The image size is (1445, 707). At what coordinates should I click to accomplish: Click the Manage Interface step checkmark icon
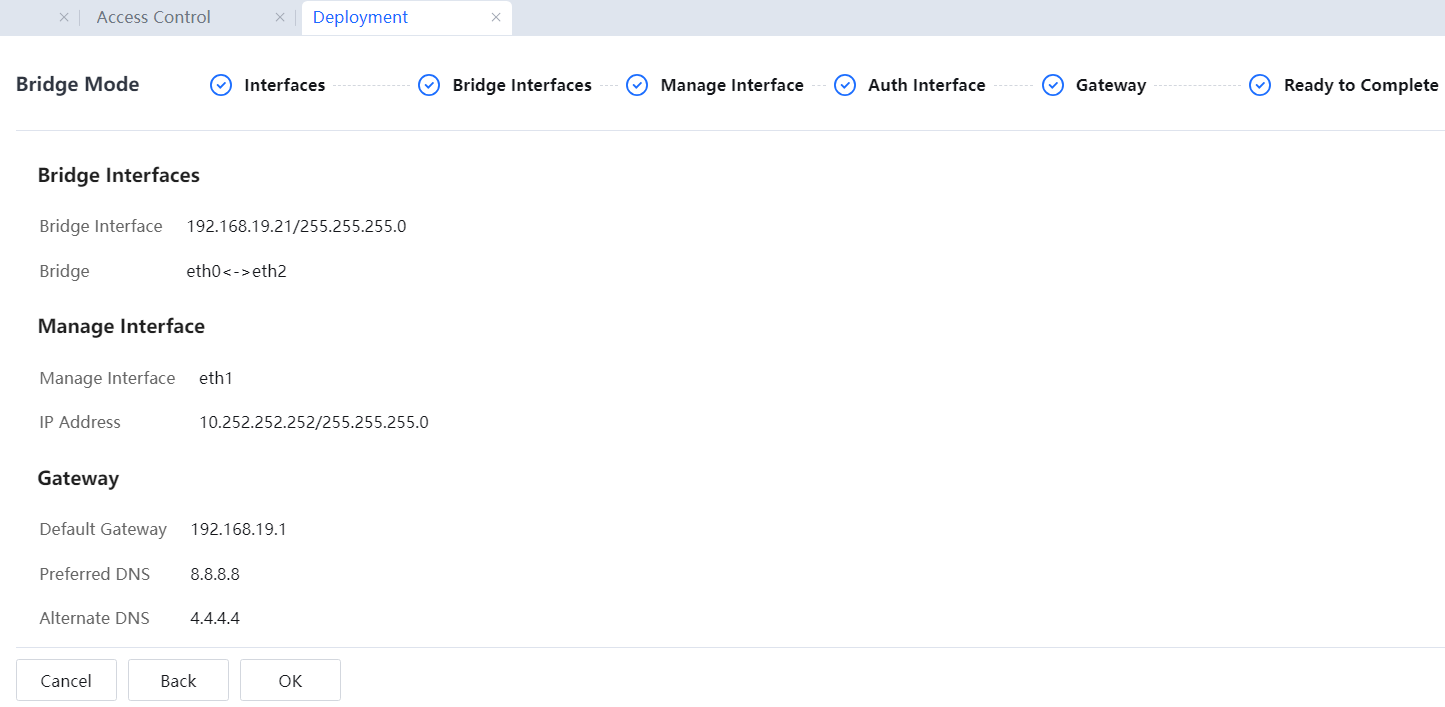[x=637, y=86]
